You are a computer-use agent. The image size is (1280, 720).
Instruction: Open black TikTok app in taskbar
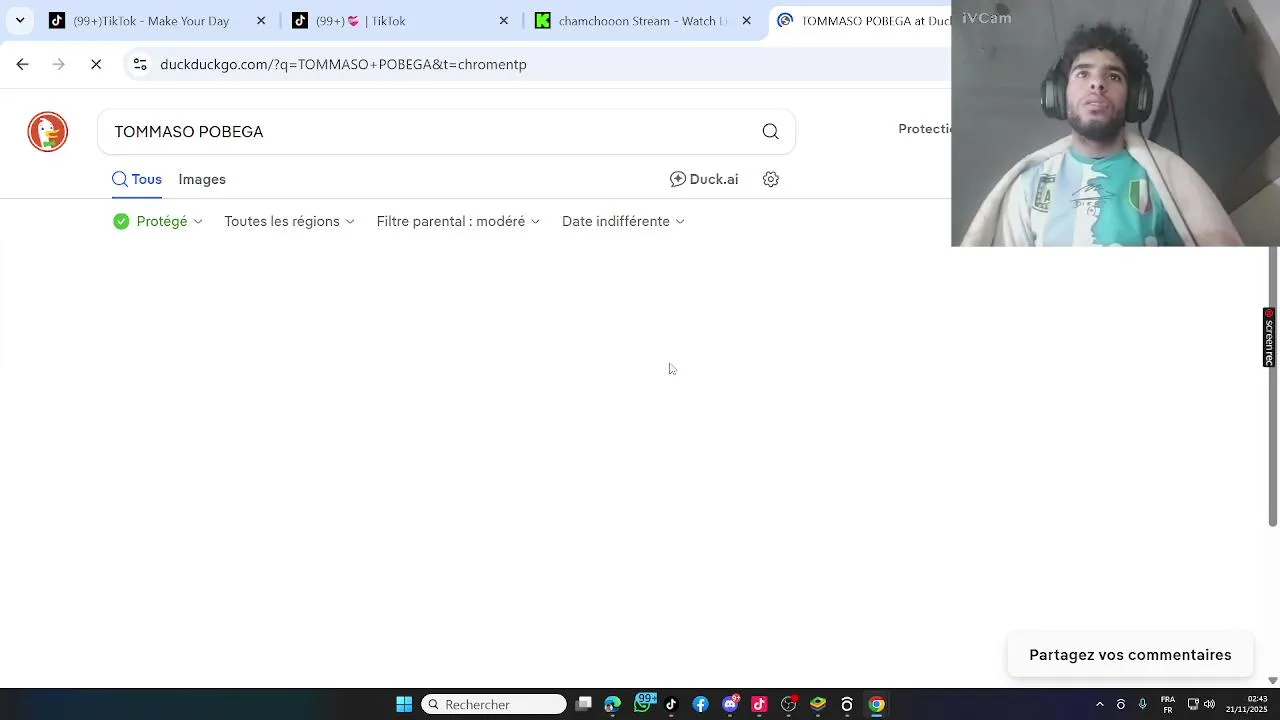[671, 704]
